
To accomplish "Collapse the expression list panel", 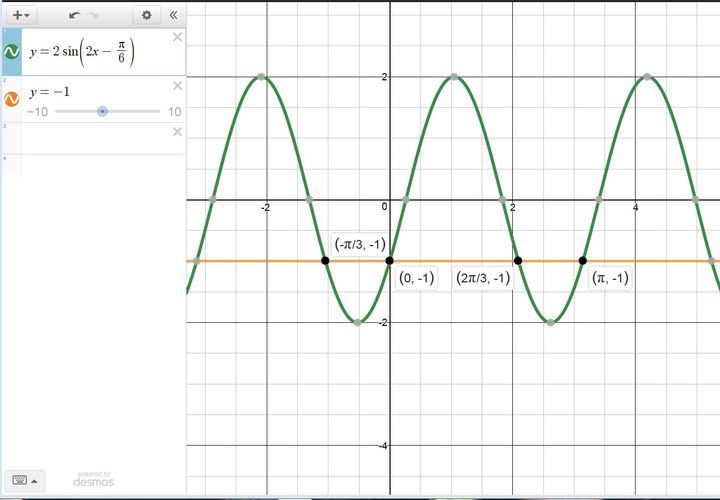I will pyautogui.click(x=173, y=15).
